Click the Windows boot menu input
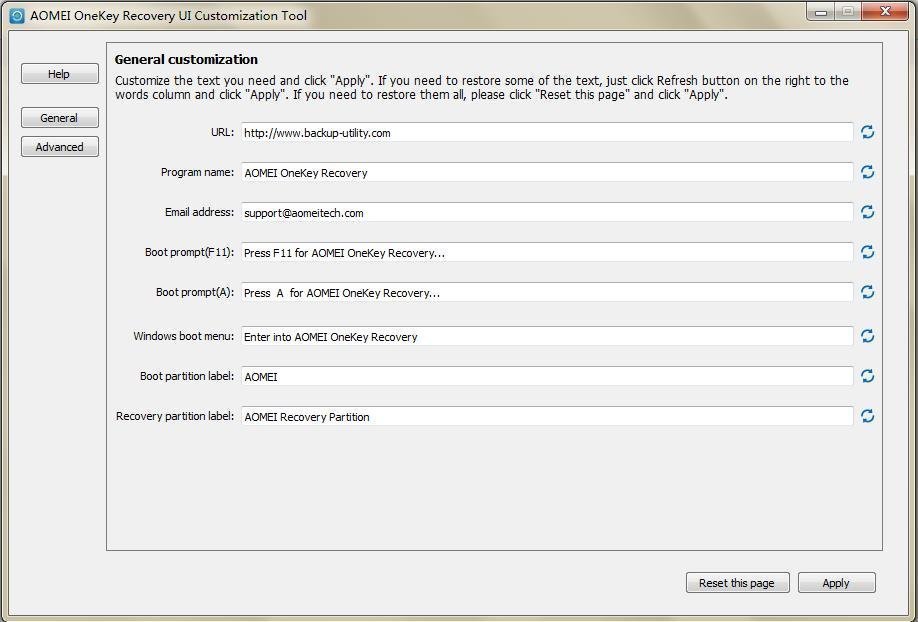 pos(546,336)
